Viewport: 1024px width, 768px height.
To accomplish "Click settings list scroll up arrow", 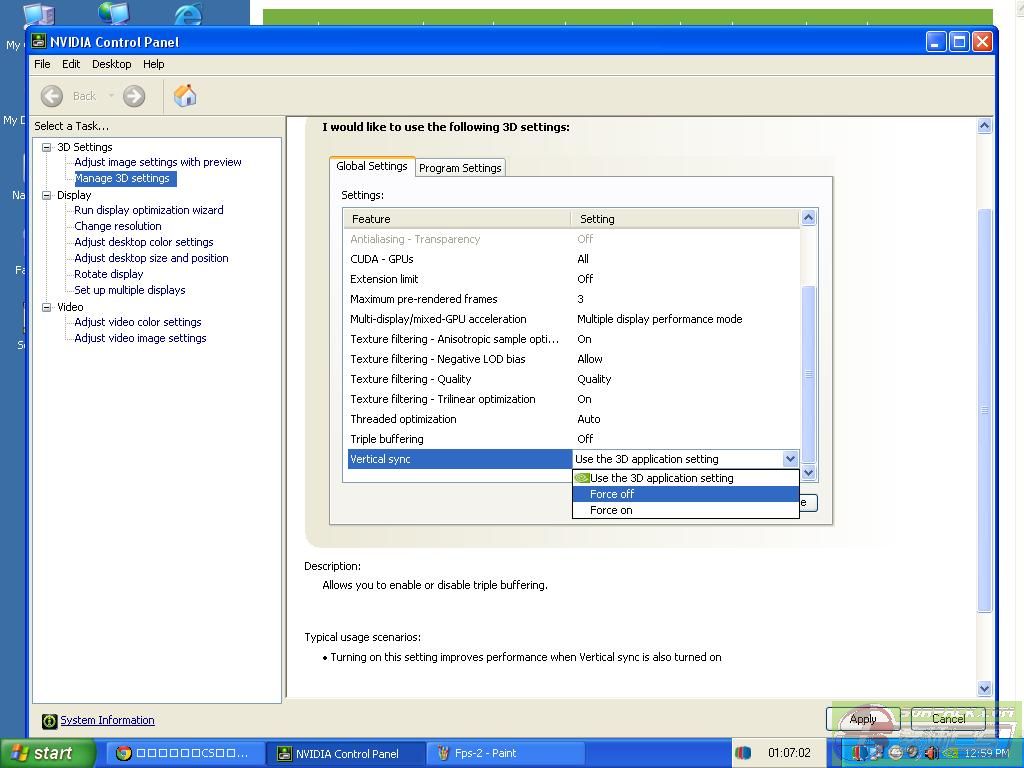I will coord(809,218).
